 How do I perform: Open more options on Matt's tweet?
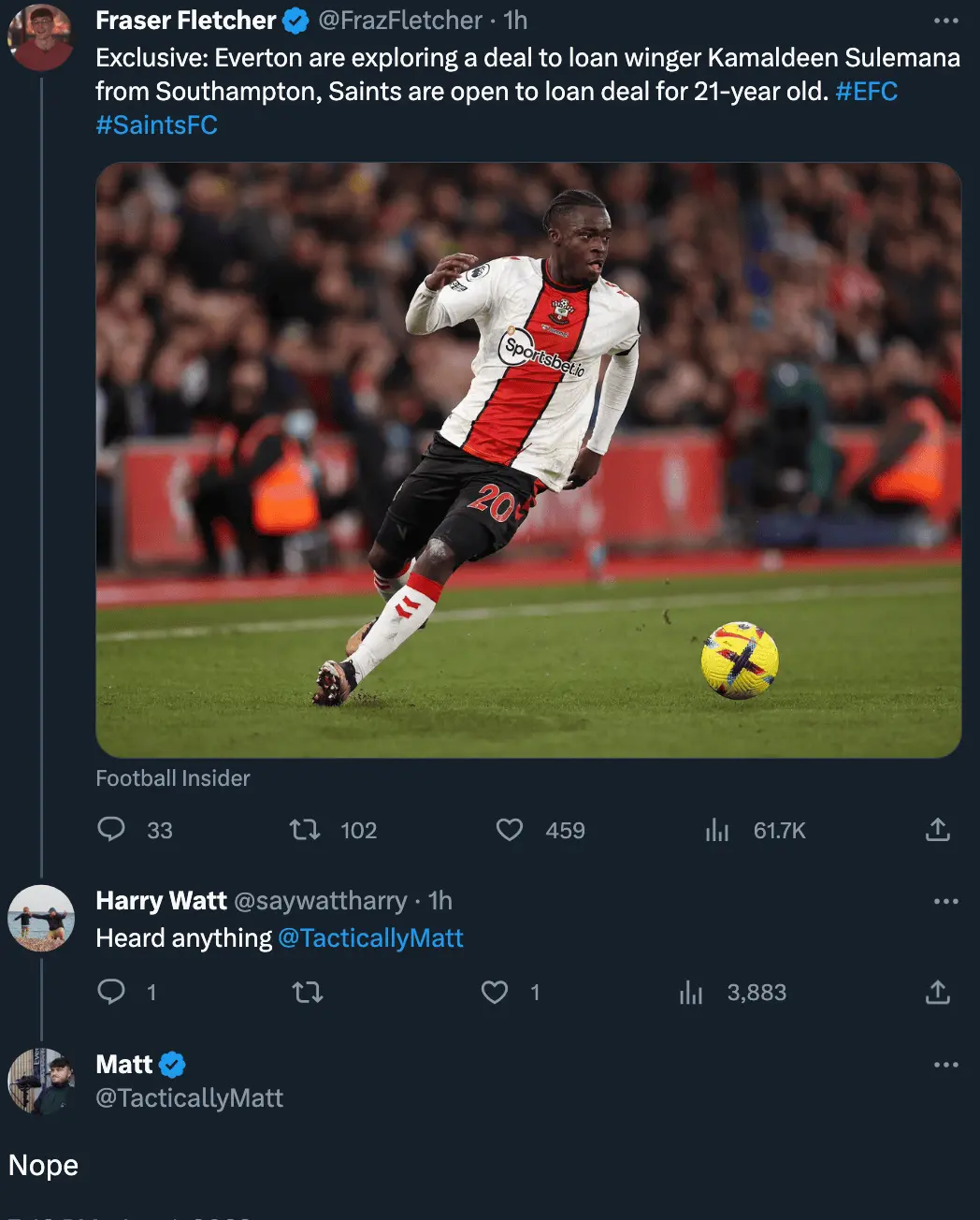click(x=946, y=1065)
